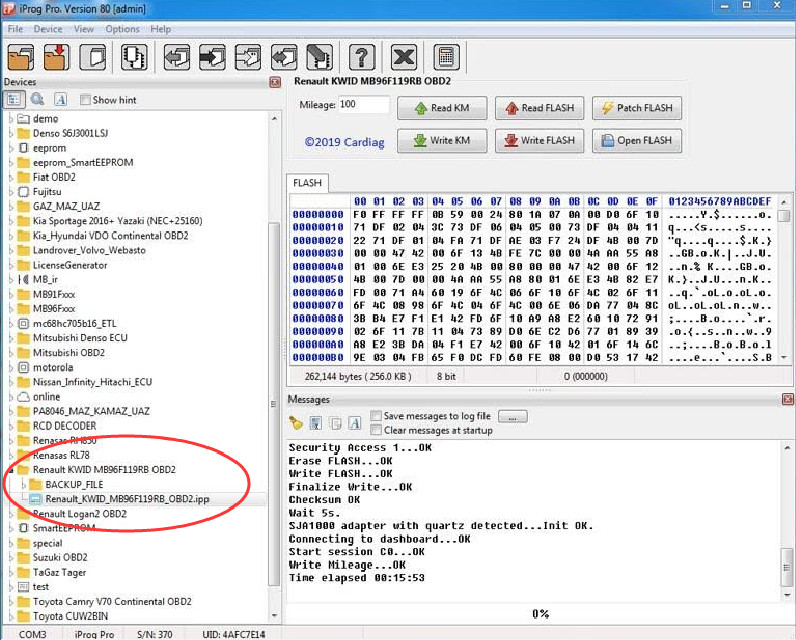
Task: Expand the demo folder
Action: [x=11, y=119]
